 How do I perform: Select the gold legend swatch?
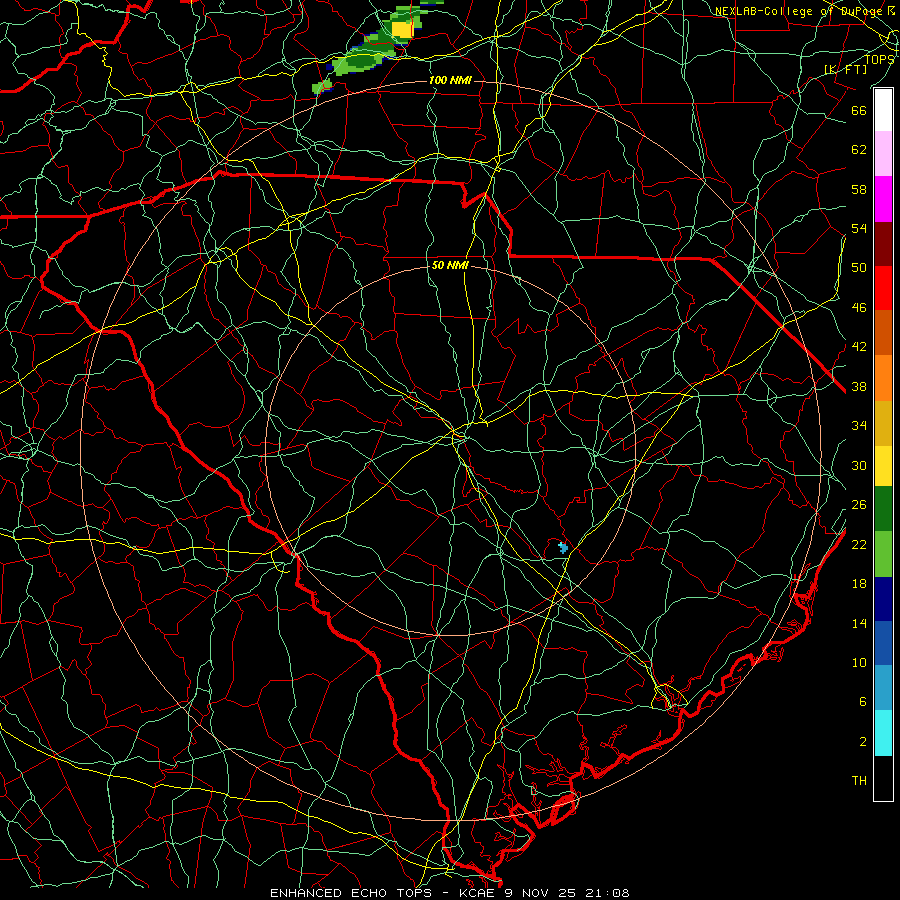(x=883, y=423)
